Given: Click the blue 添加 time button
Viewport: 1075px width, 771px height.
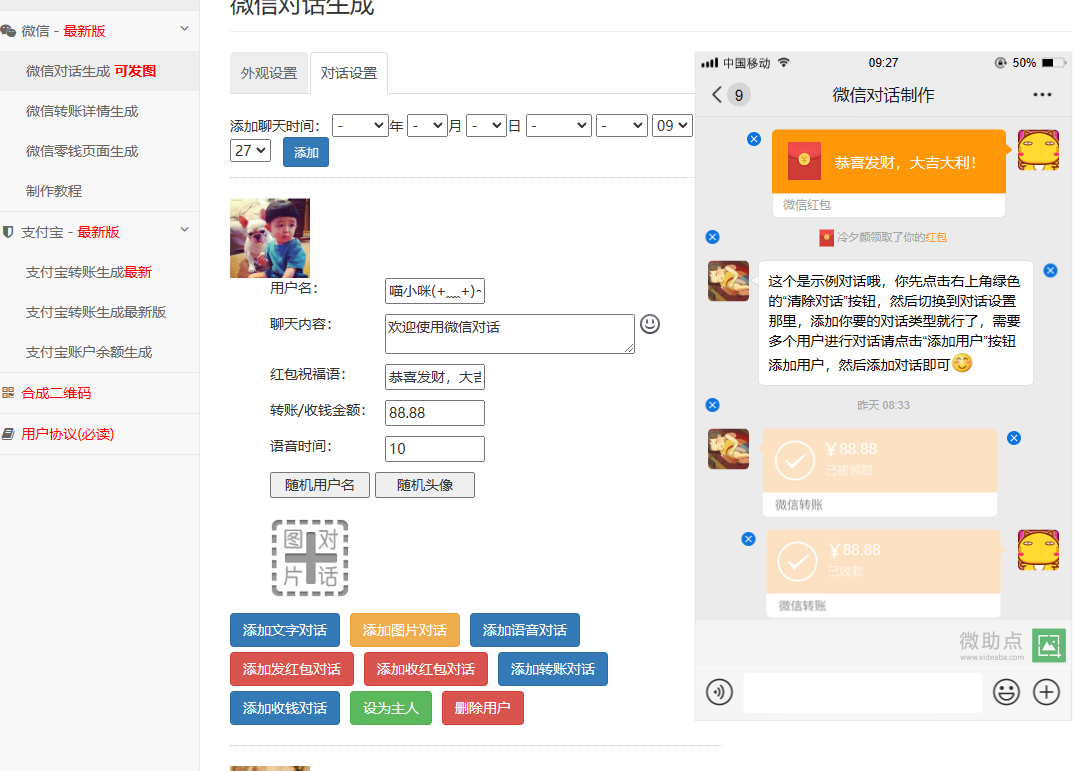Looking at the screenshot, I should 306,152.
